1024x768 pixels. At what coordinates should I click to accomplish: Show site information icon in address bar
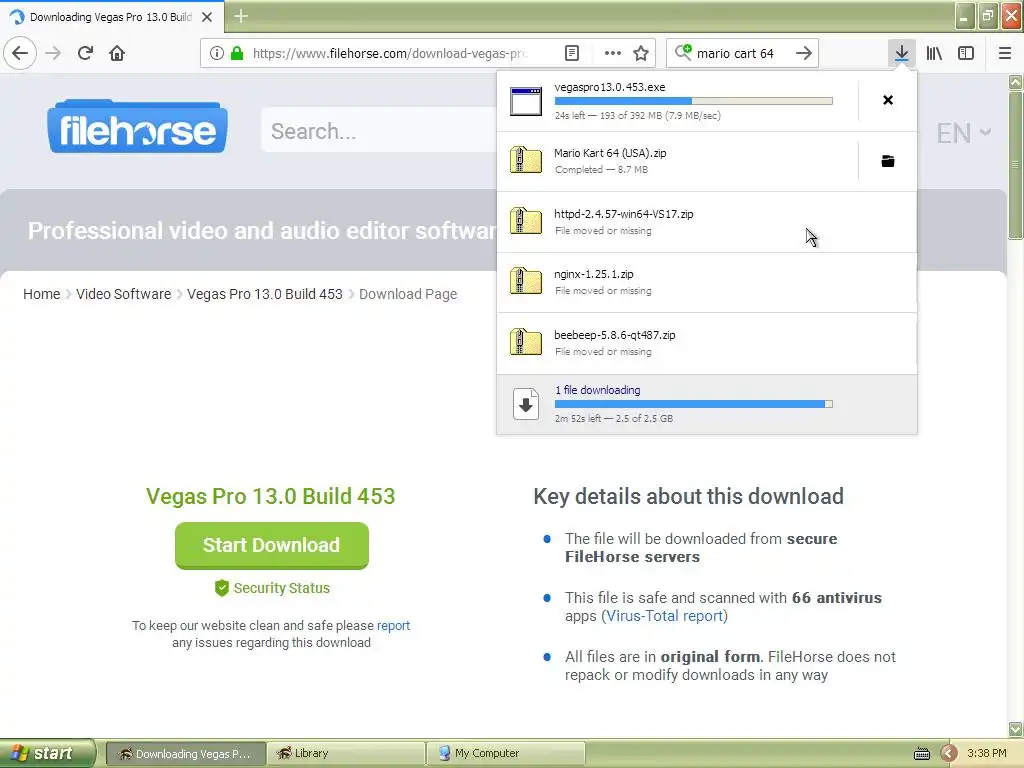coord(217,53)
